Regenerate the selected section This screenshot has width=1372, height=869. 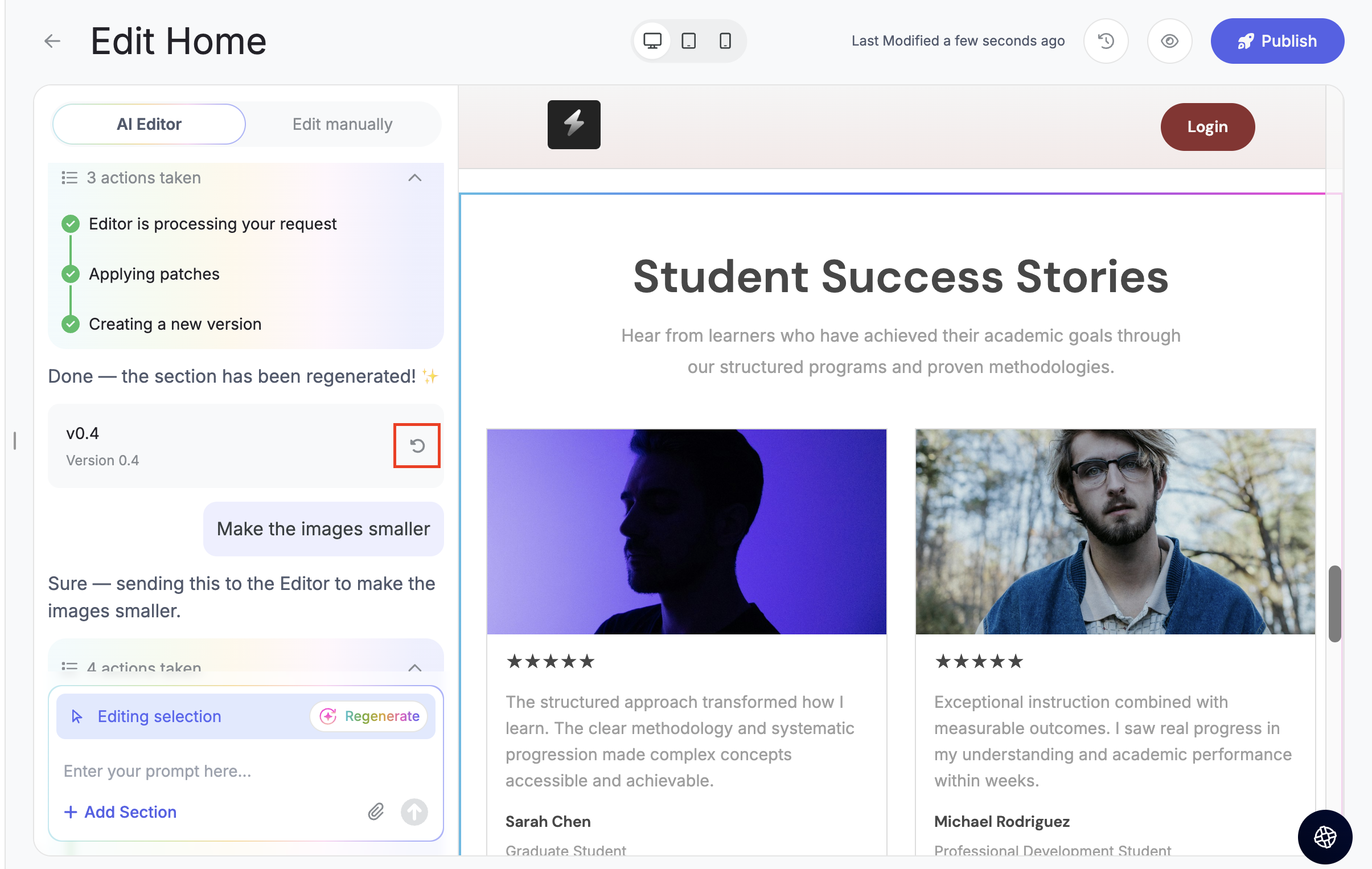pyautogui.click(x=370, y=716)
